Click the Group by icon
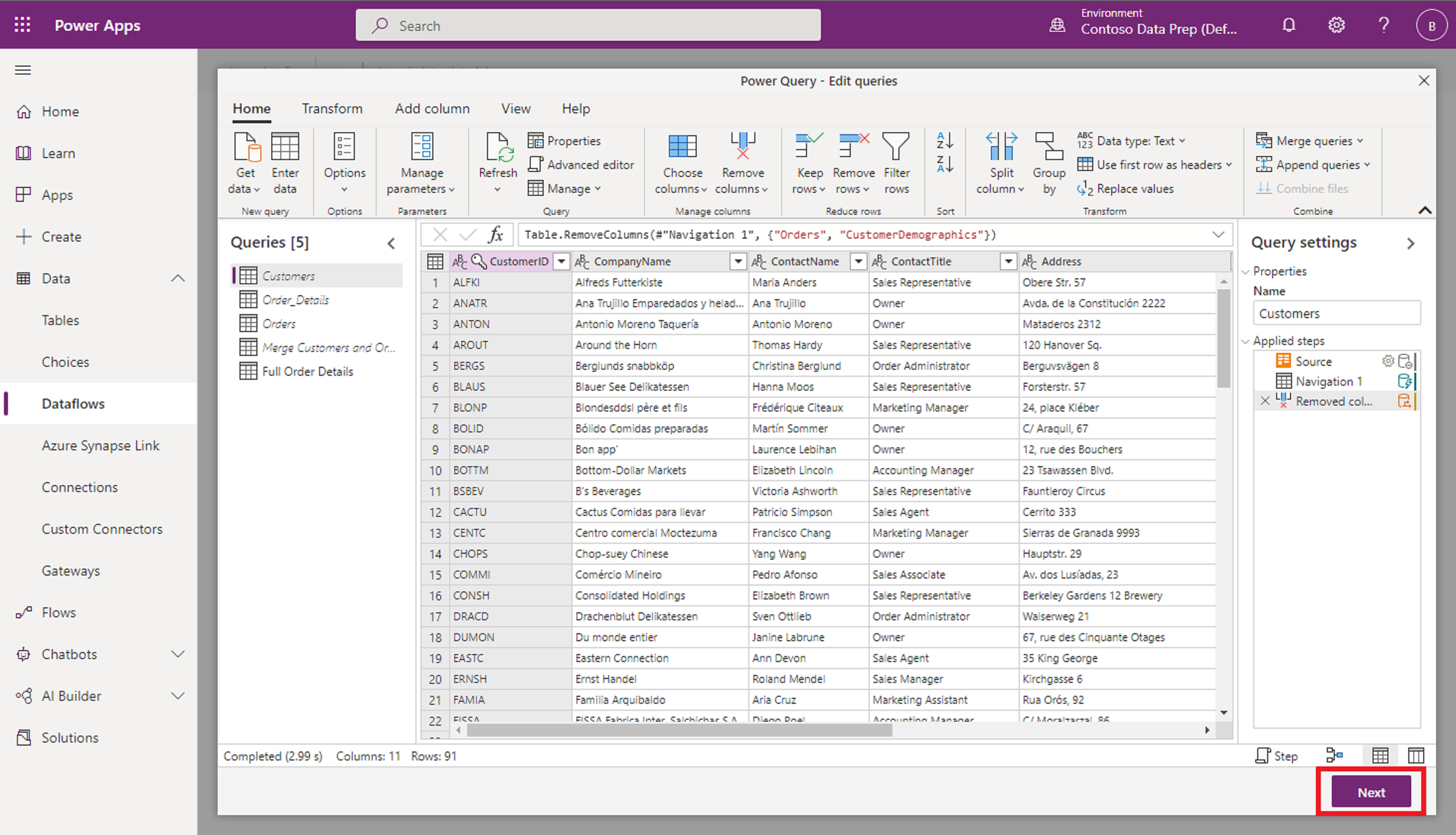The image size is (1456, 835). click(x=1049, y=147)
